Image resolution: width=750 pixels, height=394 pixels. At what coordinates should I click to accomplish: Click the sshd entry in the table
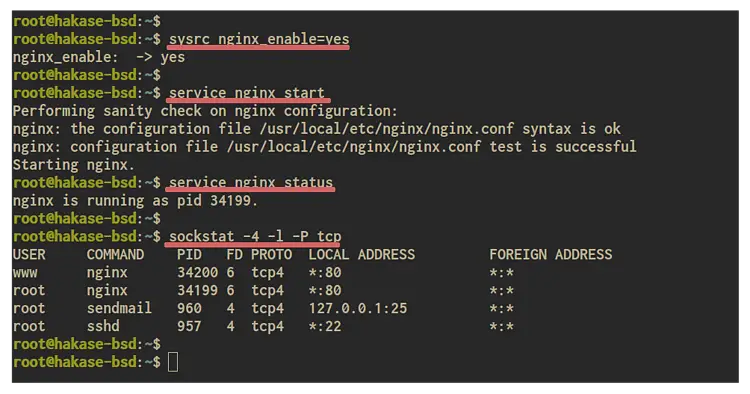pos(103,326)
